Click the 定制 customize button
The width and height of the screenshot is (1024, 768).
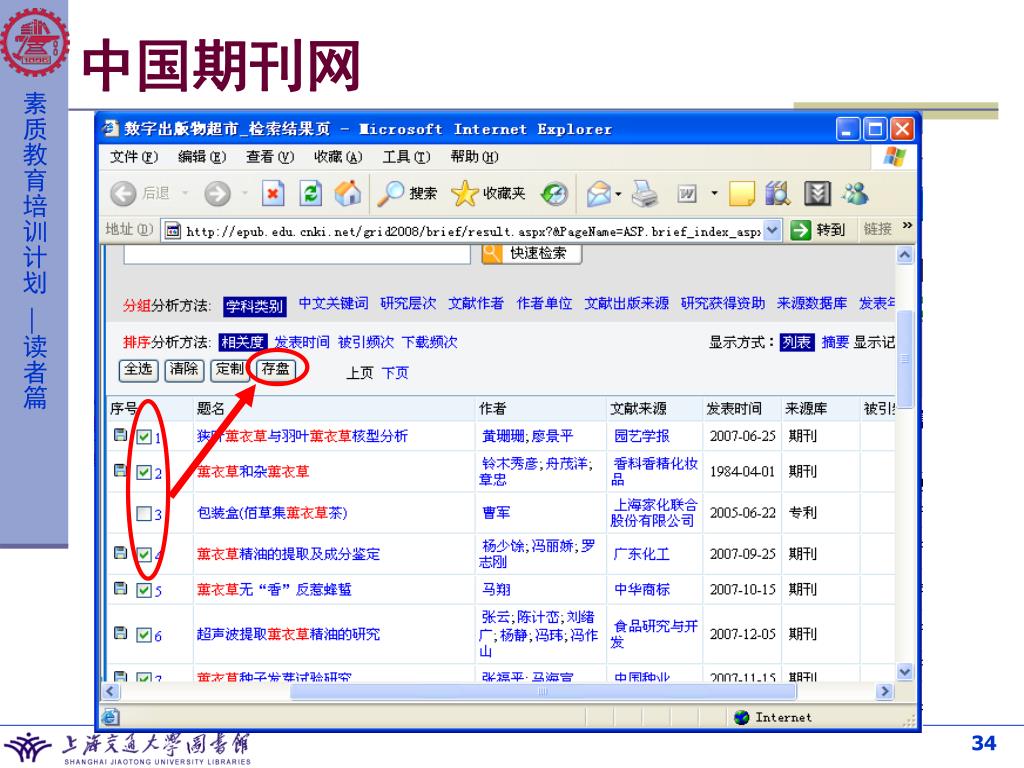(230, 370)
